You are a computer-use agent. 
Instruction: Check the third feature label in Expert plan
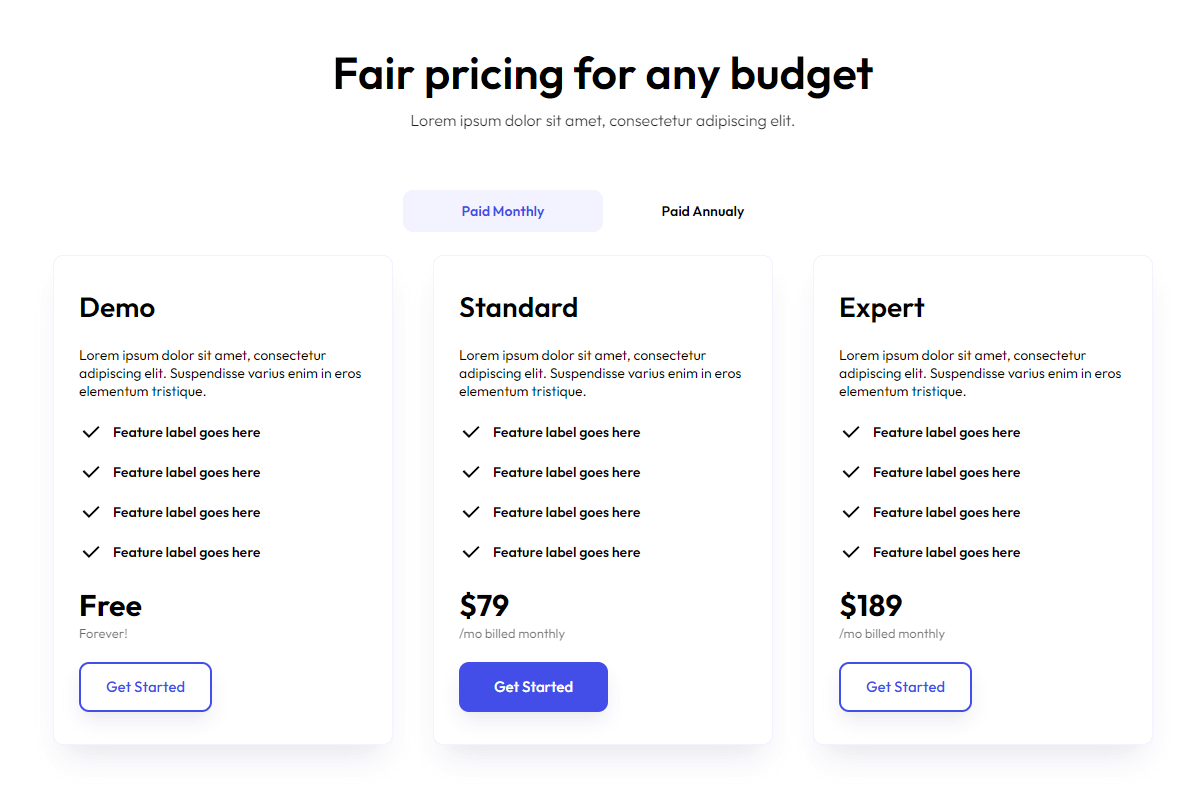tap(946, 511)
